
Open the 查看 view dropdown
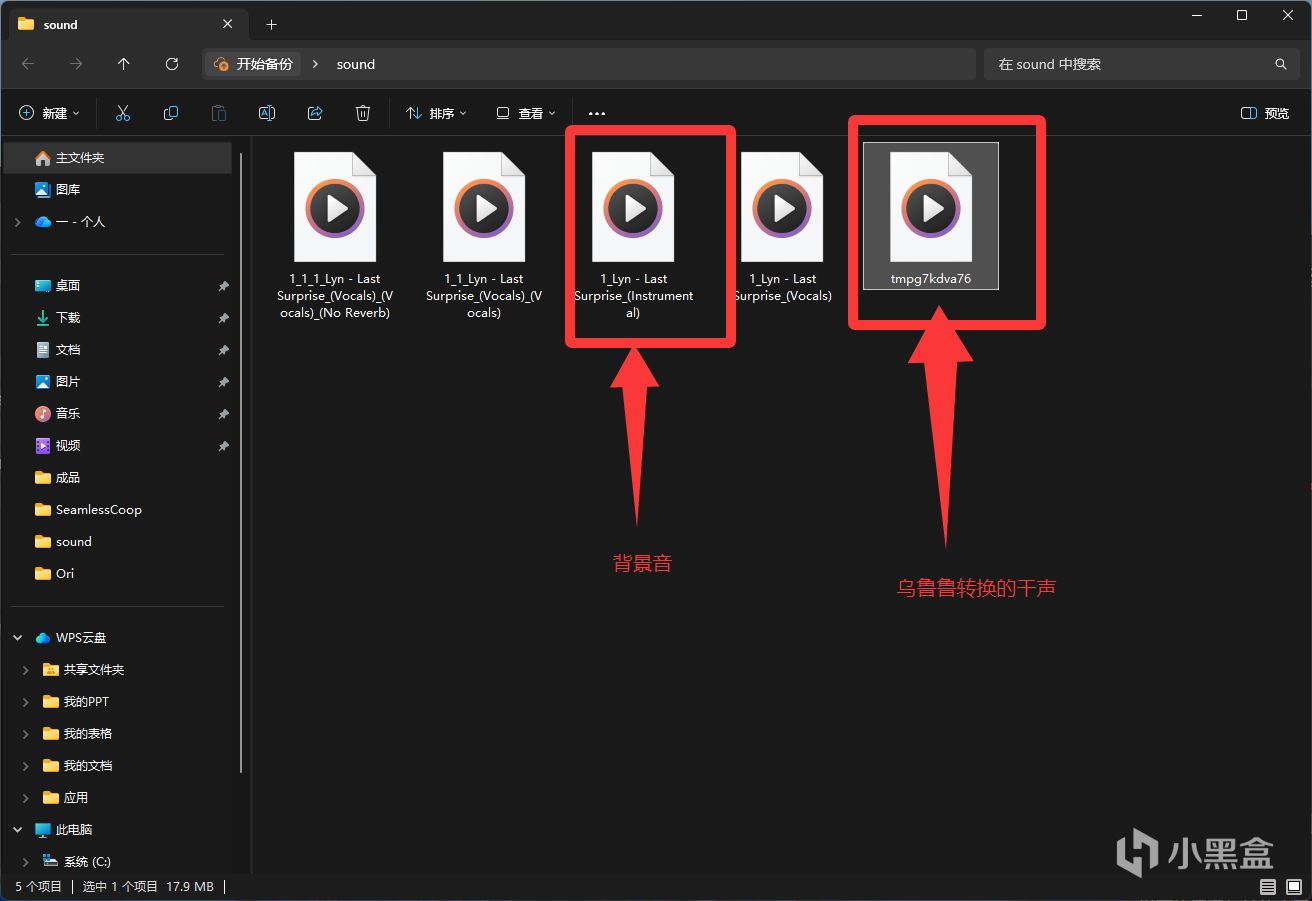pyautogui.click(x=526, y=113)
